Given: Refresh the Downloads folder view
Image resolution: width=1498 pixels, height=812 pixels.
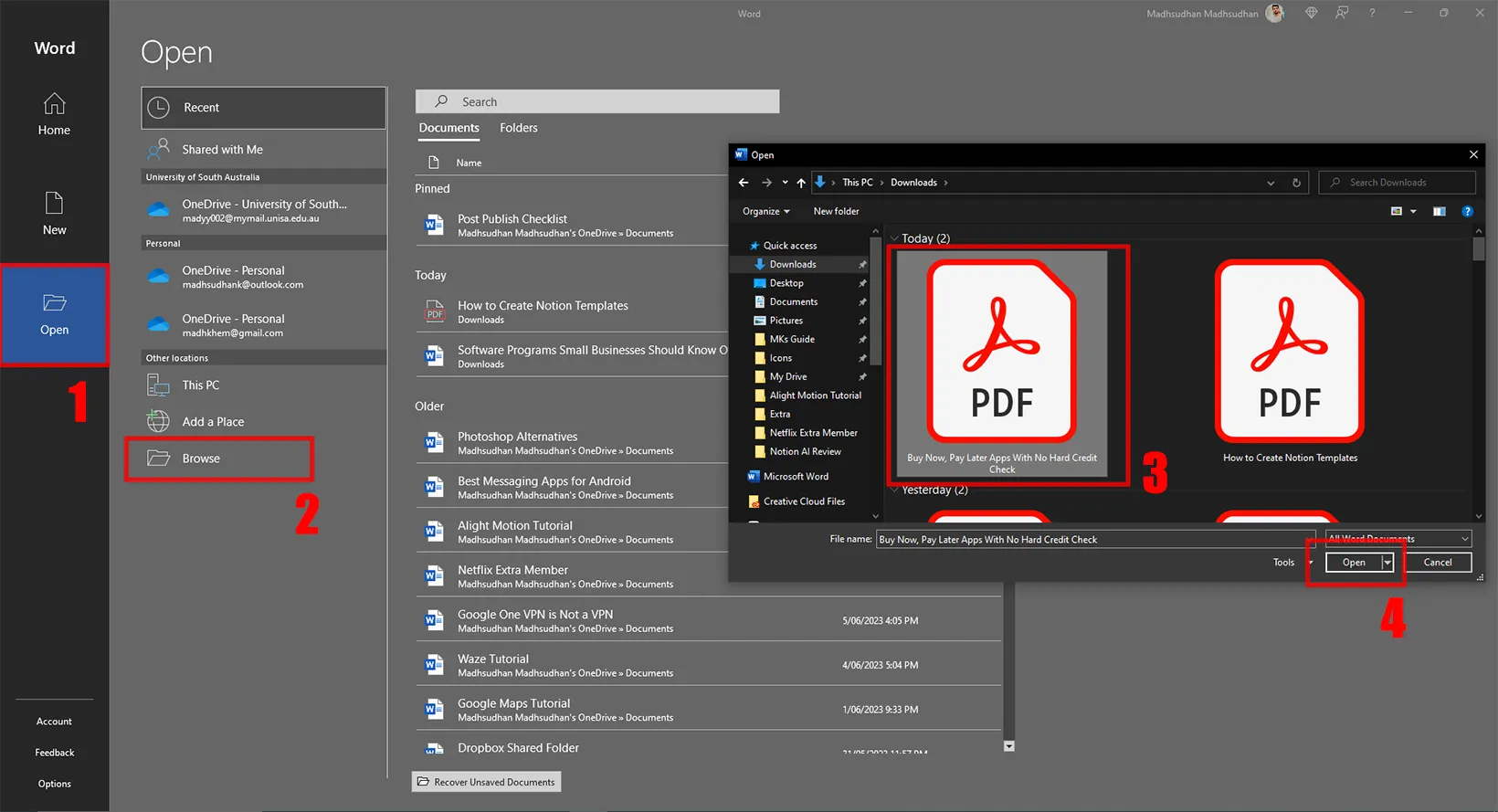Looking at the screenshot, I should tap(1296, 183).
